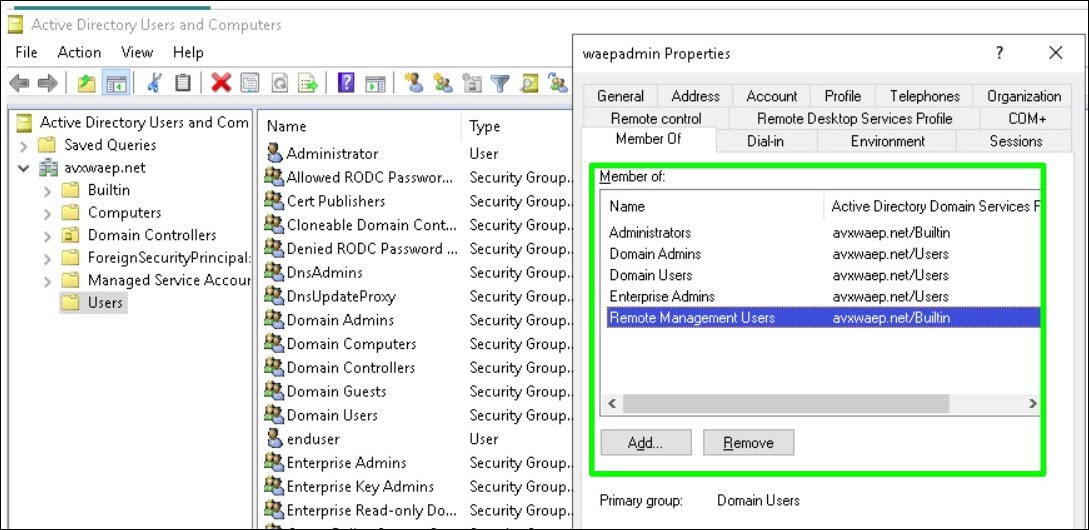Click the red X Delete icon
The image size is (1089, 530).
(221, 84)
